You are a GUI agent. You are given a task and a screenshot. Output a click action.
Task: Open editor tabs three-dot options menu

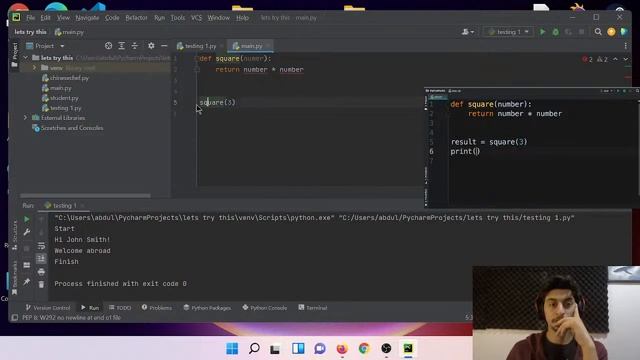click(626, 46)
